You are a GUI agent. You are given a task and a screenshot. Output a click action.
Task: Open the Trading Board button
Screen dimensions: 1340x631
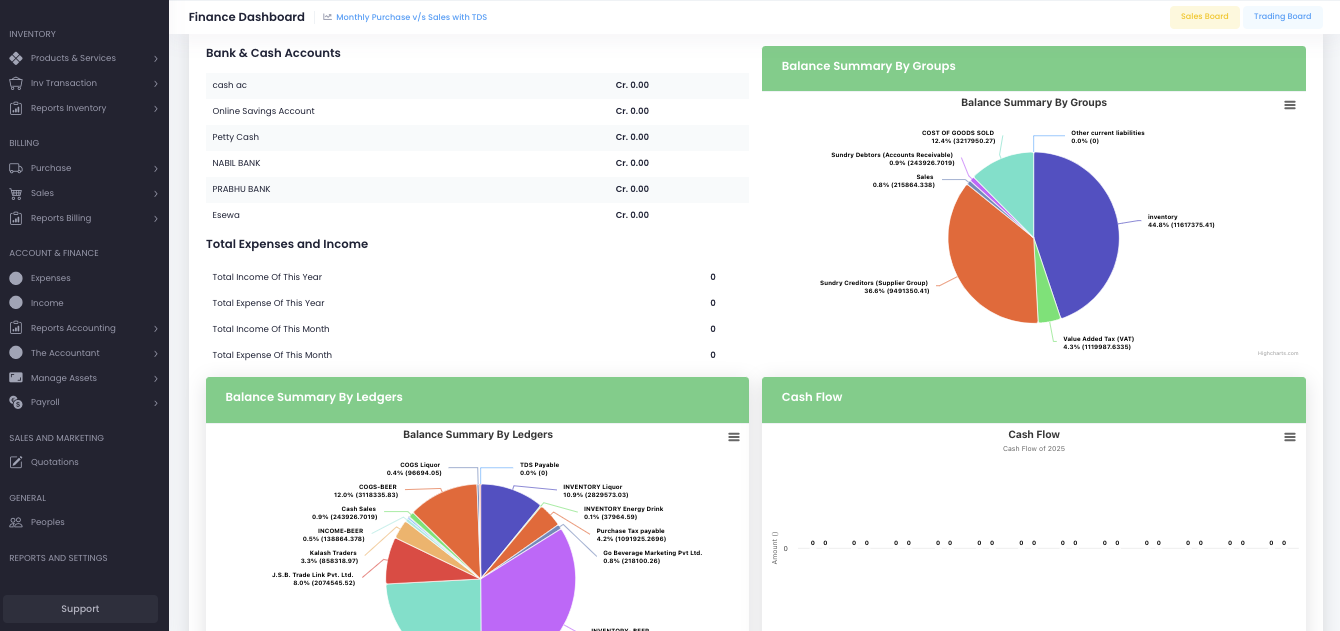pos(1282,17)
